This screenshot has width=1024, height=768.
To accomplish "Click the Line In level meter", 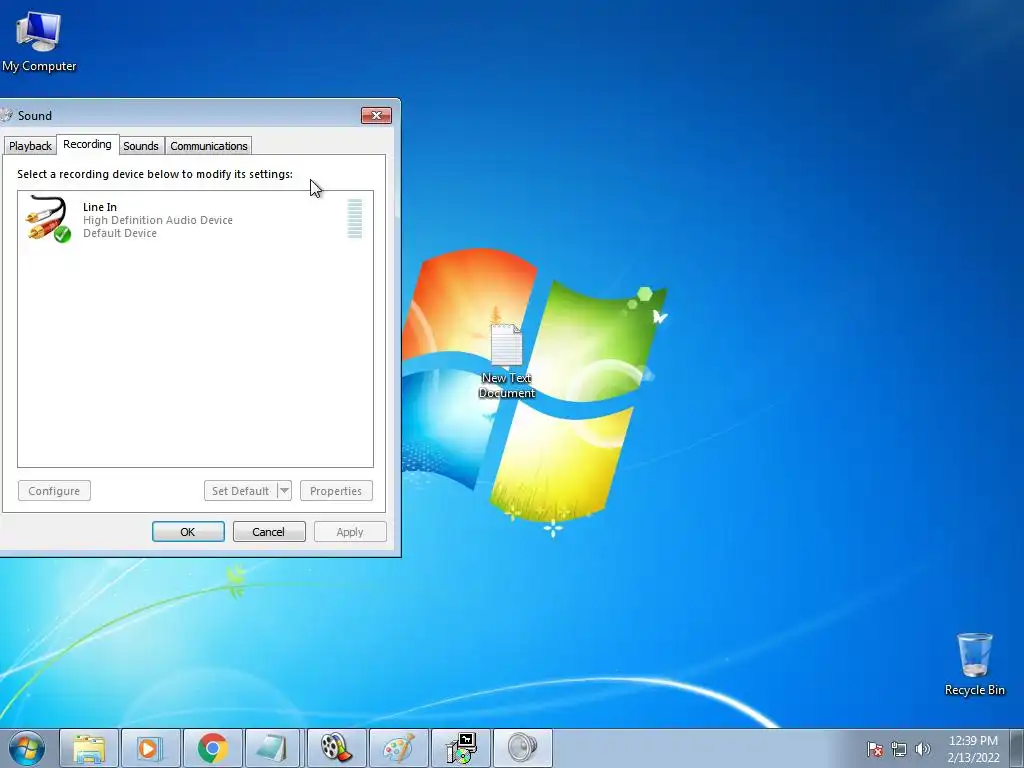I will coord(355,219).
